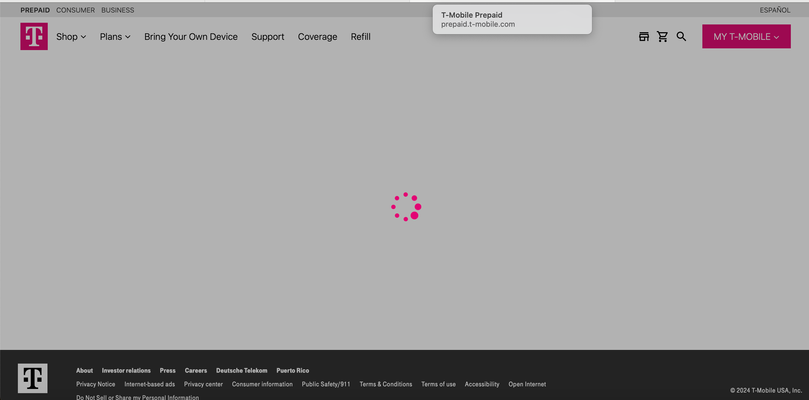Open the Privacy center link
809x400 pixels.
[203, 384]
